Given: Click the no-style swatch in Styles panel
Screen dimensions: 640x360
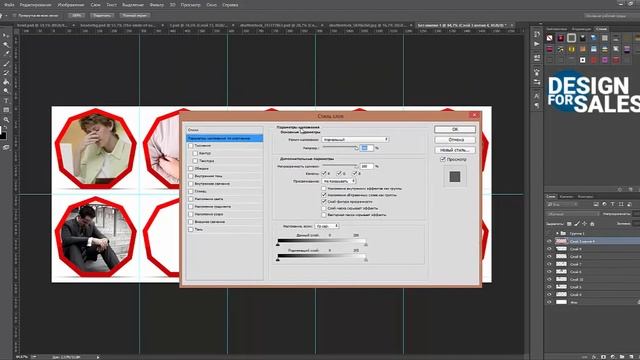Looking at the screenshot, I should pyautogui.click(x=550, y=38).
